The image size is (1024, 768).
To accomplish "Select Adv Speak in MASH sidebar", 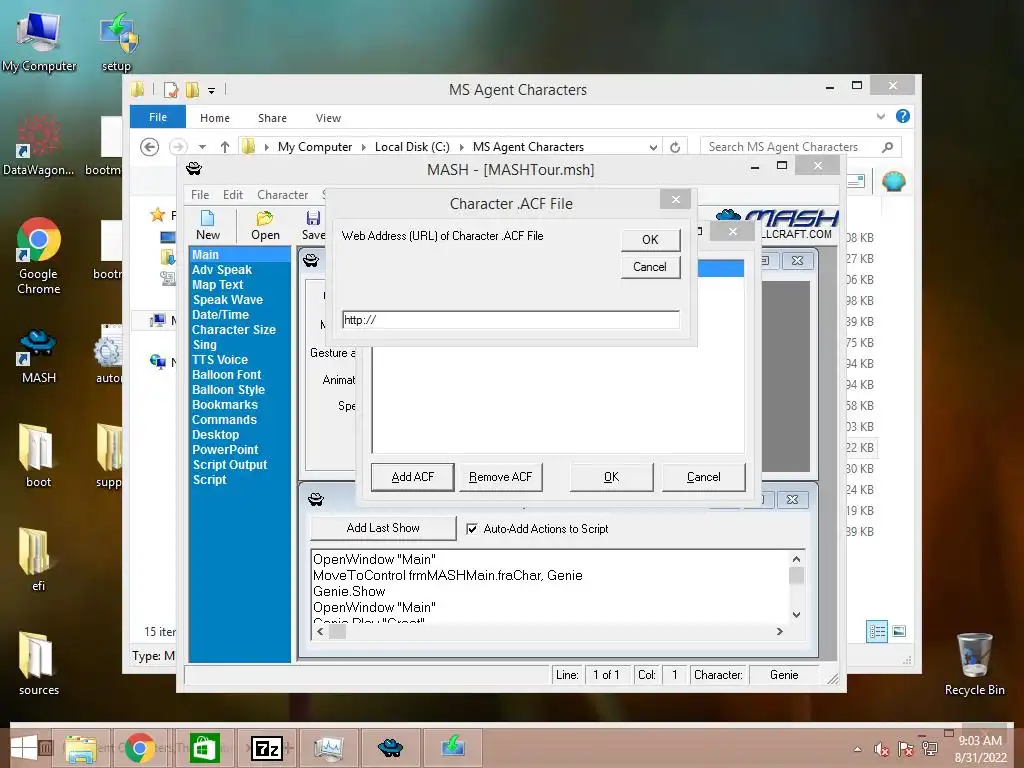I will point(222,270).
